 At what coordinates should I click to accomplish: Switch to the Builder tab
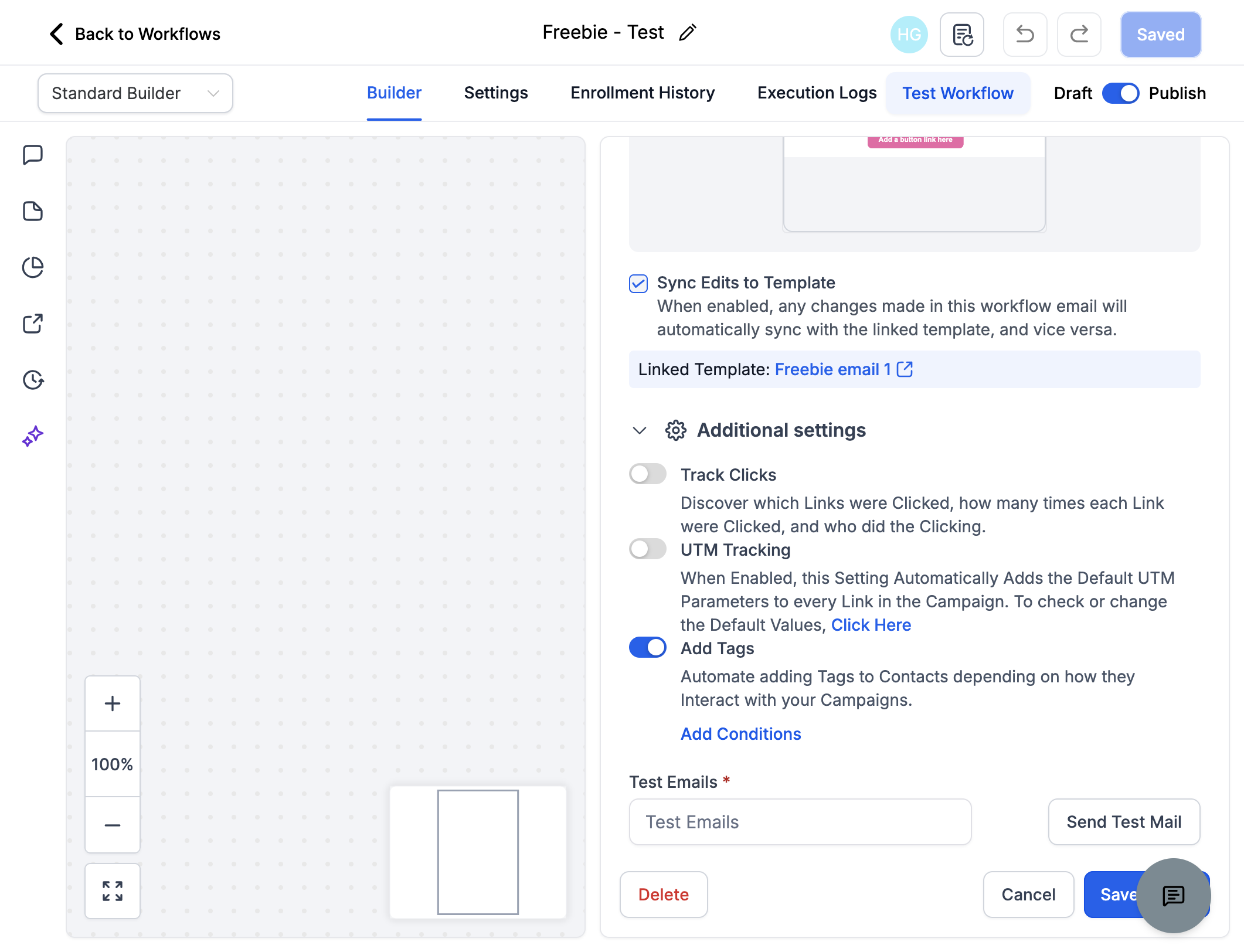394,93
